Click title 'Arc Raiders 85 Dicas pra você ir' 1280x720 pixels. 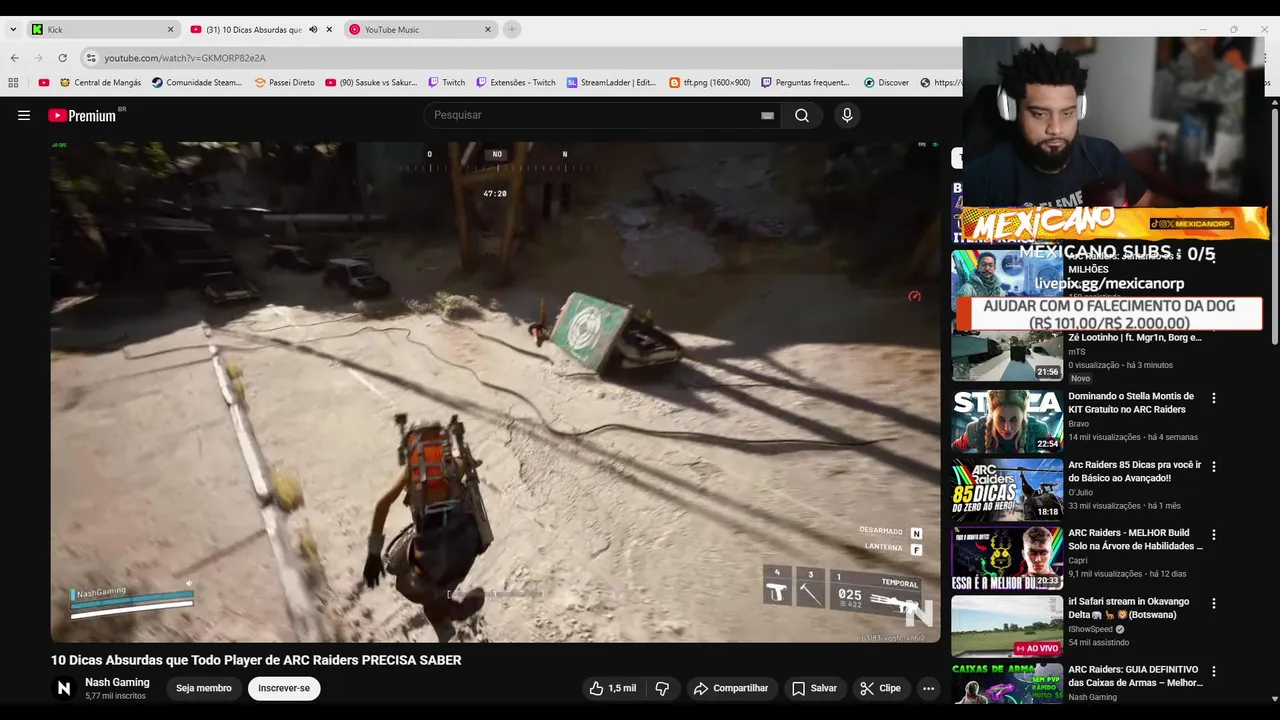click(1135, 471)
